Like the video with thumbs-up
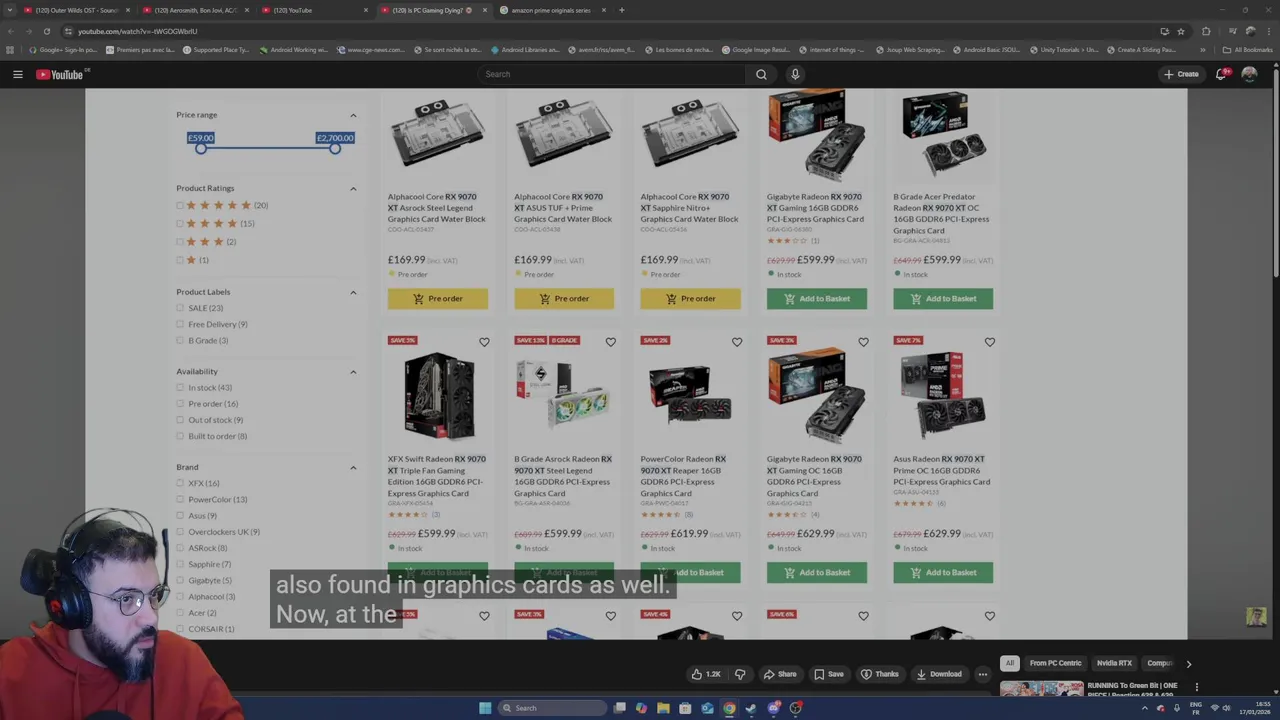 [x=706, y=674]
